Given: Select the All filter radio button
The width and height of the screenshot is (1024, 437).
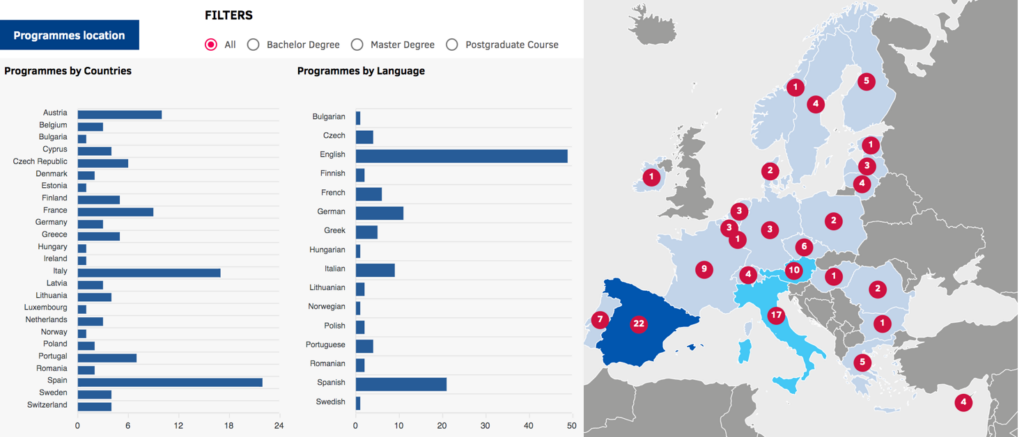Looking at the screenshot, I should tap(211, 44).
